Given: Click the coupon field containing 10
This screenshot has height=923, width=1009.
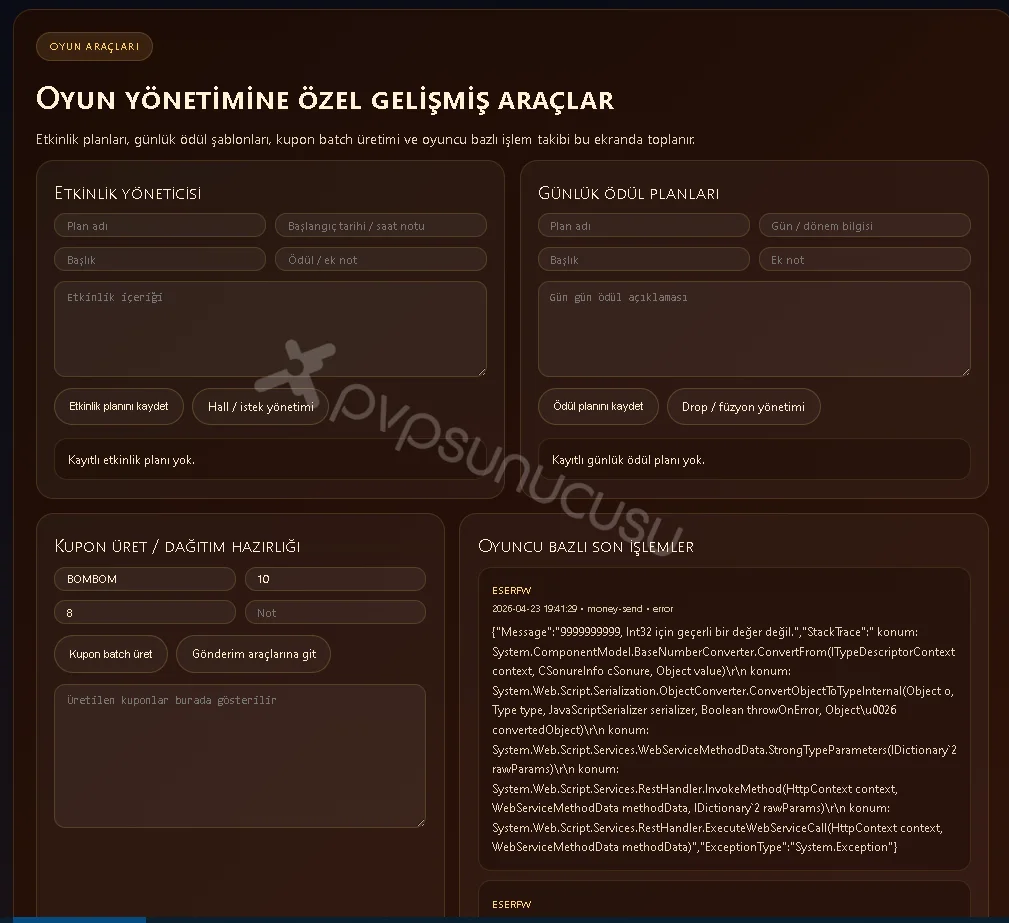Looking at the screenshot, I should (335, 579).
